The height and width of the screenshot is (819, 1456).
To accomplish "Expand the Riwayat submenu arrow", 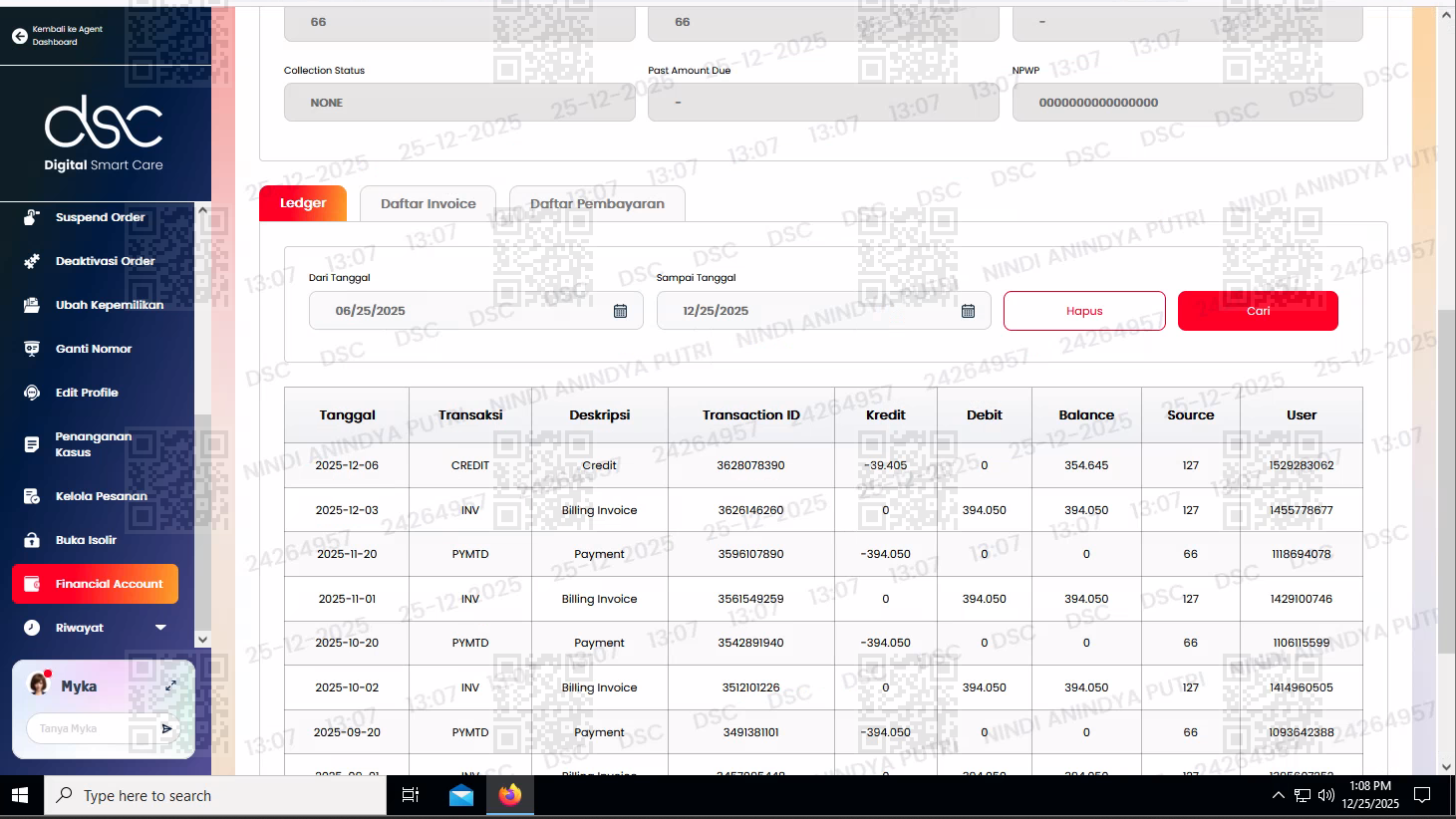I will click(160, 628).
